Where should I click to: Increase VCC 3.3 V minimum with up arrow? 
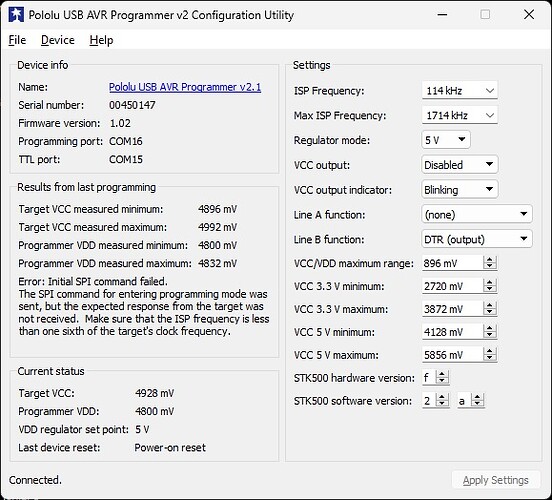point(490,282)
